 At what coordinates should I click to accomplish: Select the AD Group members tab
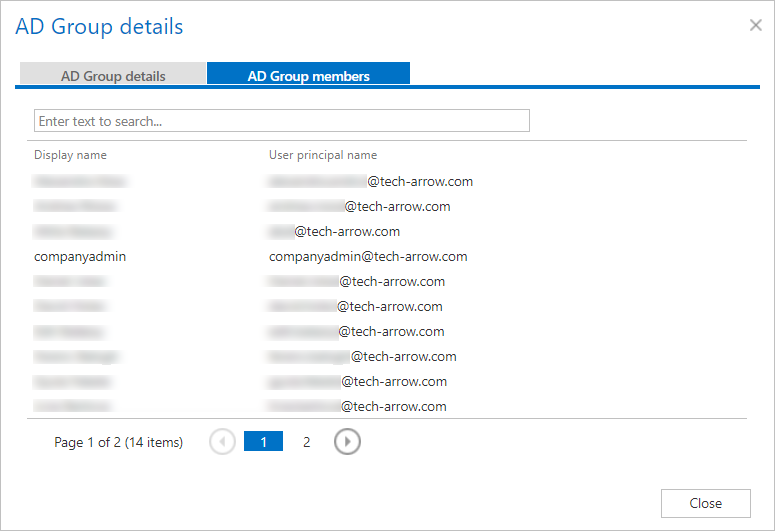(308, 75)
